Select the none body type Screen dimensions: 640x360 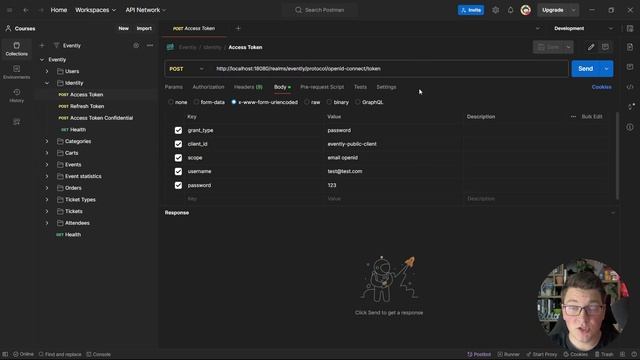point(171,102)
